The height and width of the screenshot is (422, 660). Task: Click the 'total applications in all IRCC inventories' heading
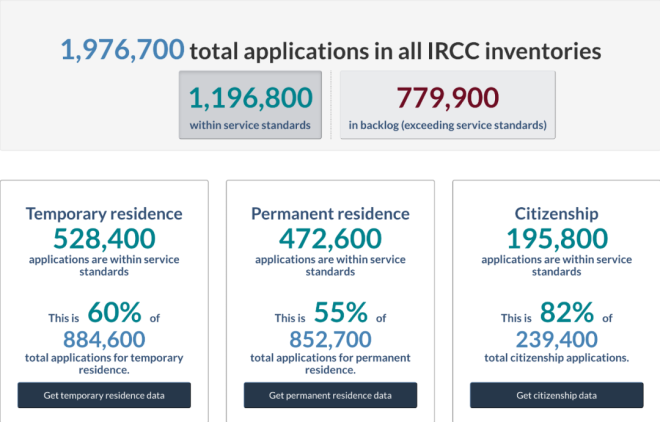click(395, 50)
